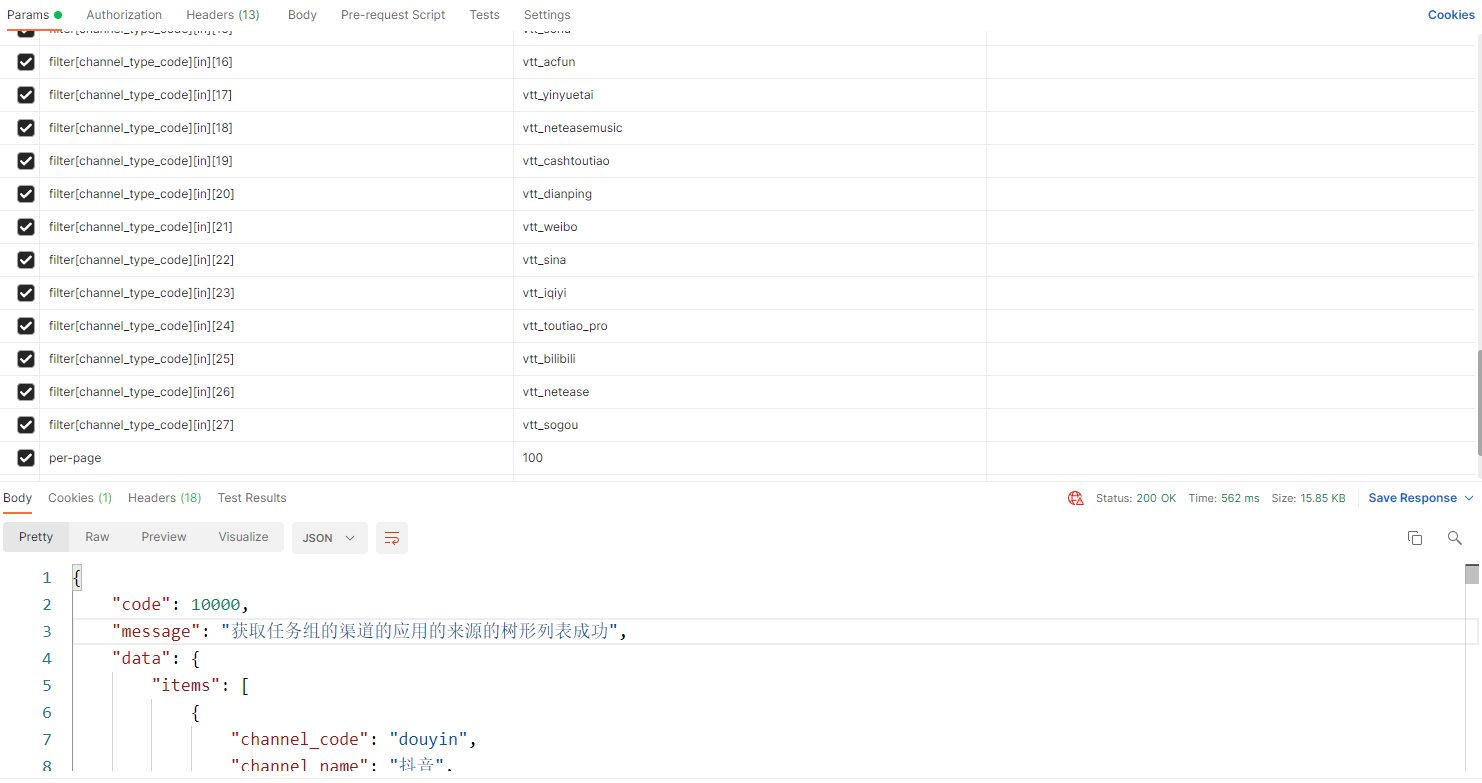Click the Cookies link at top right
Viewport: 1482px width, 783px height.
[1451, 15]
